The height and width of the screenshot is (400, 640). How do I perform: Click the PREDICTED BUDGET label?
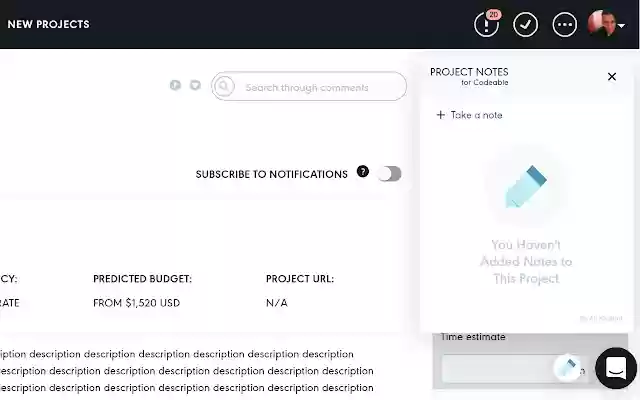coord(142,279)
